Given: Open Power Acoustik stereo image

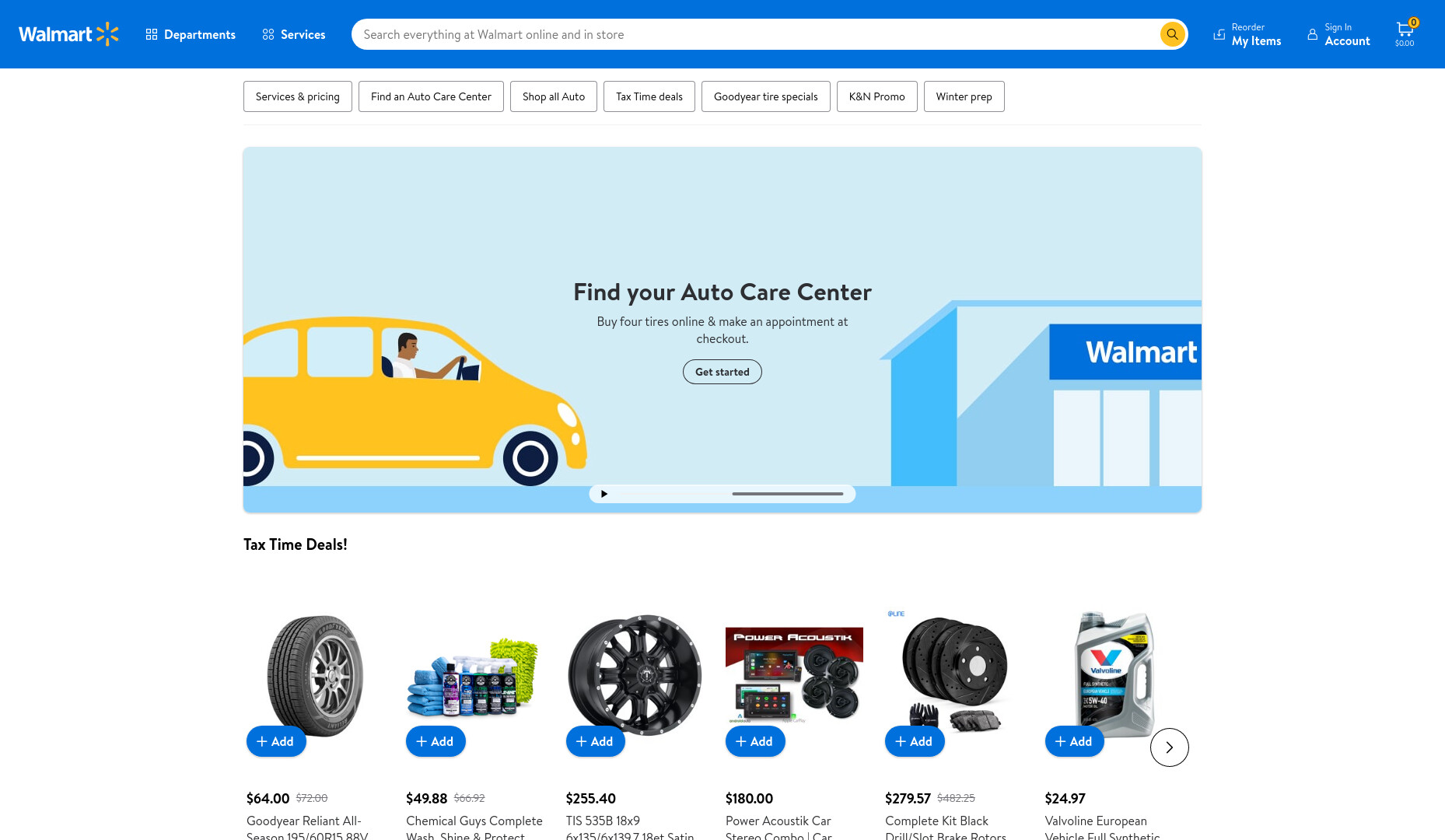Looking at the screenshot, I should point(794,675).
